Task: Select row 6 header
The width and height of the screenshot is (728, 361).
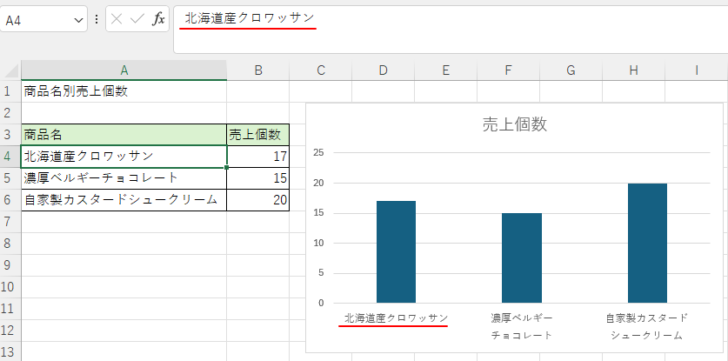Action: pos(10,200)
